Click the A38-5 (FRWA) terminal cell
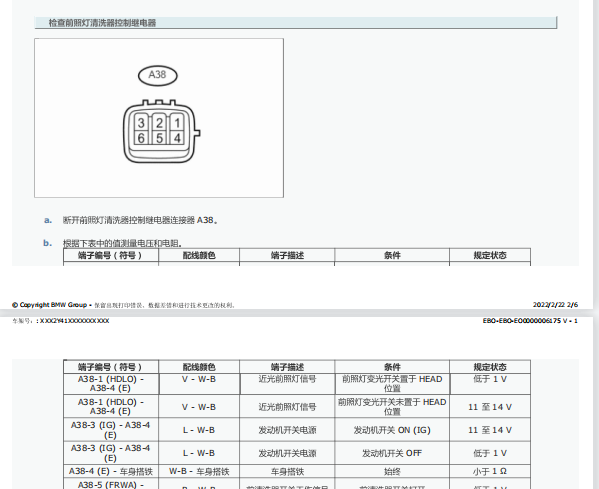Image resolution: width=599 pixels, height=489 pixels. click(x=111, y=484)
